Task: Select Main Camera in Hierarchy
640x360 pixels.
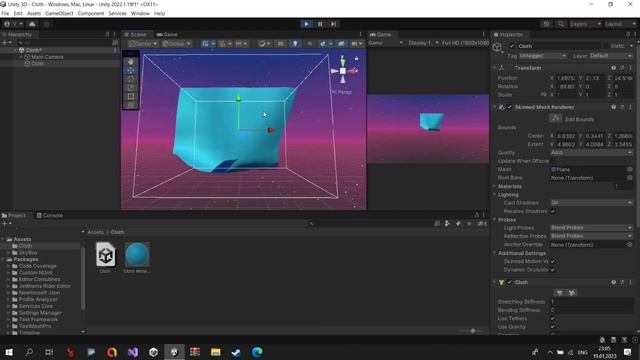Action: click(47, 57)
